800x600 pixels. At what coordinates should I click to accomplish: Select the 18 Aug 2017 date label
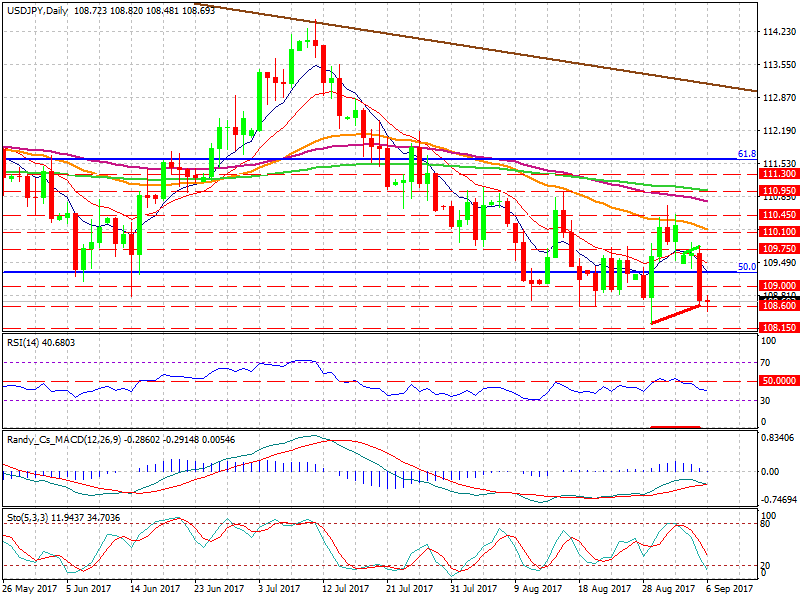click(x=603, y=589)
